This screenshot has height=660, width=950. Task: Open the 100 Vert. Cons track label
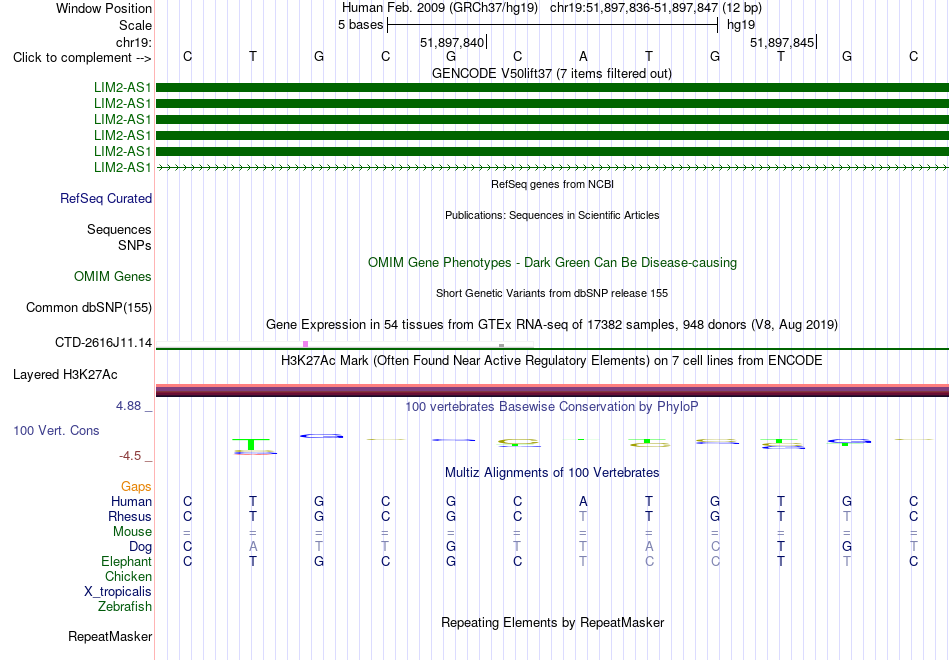tap(56, 430)
